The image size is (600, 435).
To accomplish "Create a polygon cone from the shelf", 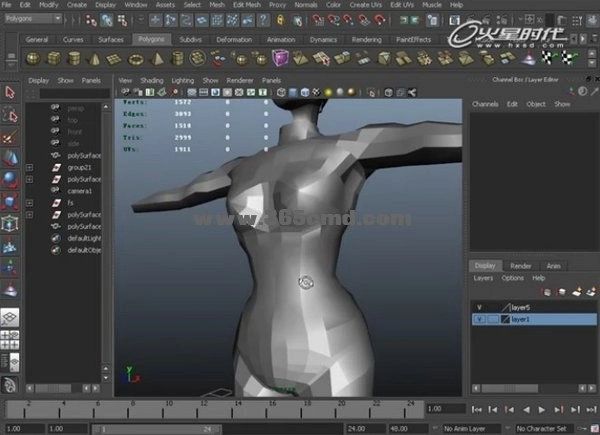I will point(96,57).
